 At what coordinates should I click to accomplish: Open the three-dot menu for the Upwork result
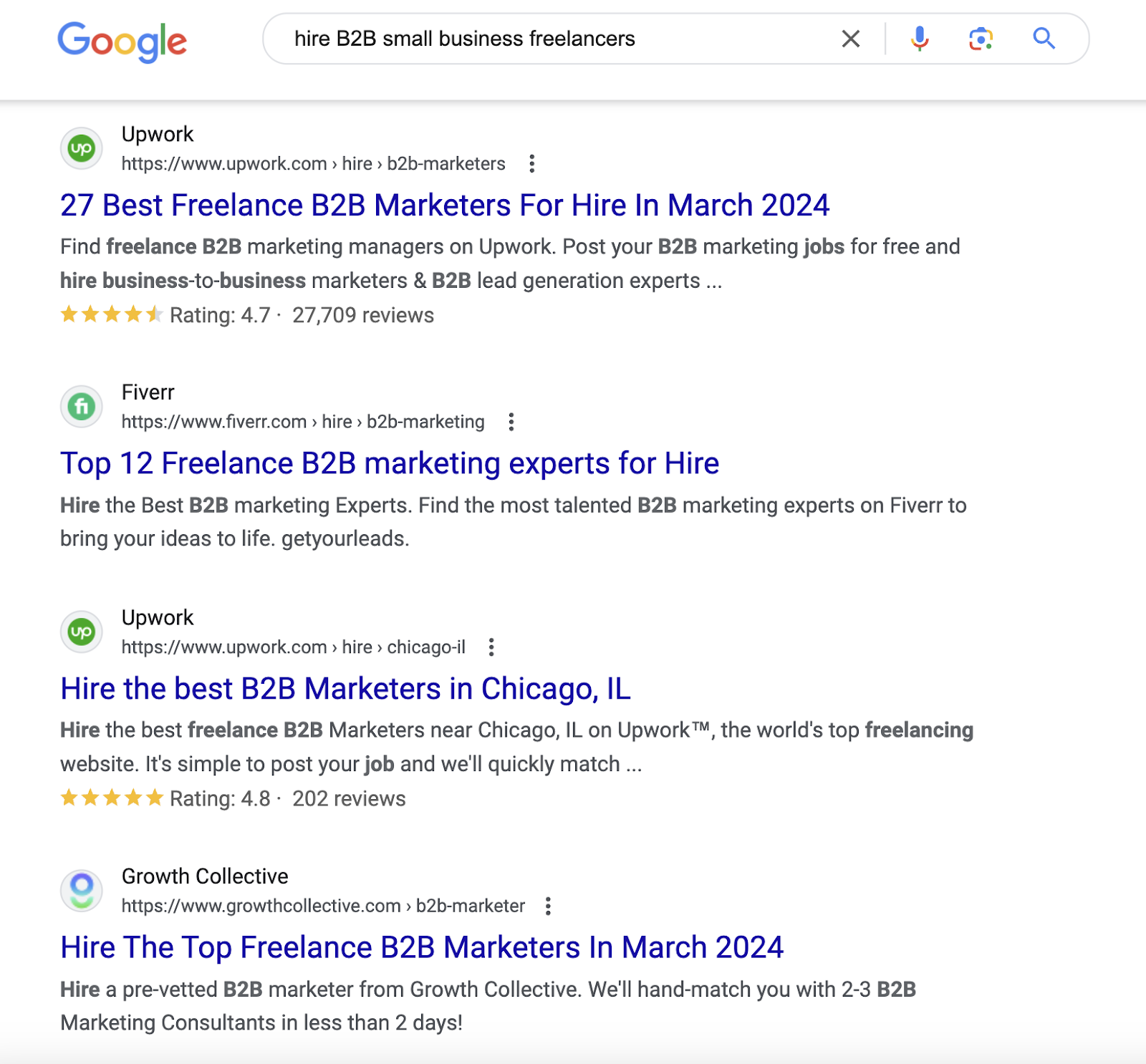pyautogui.click(x=533, y=165)
